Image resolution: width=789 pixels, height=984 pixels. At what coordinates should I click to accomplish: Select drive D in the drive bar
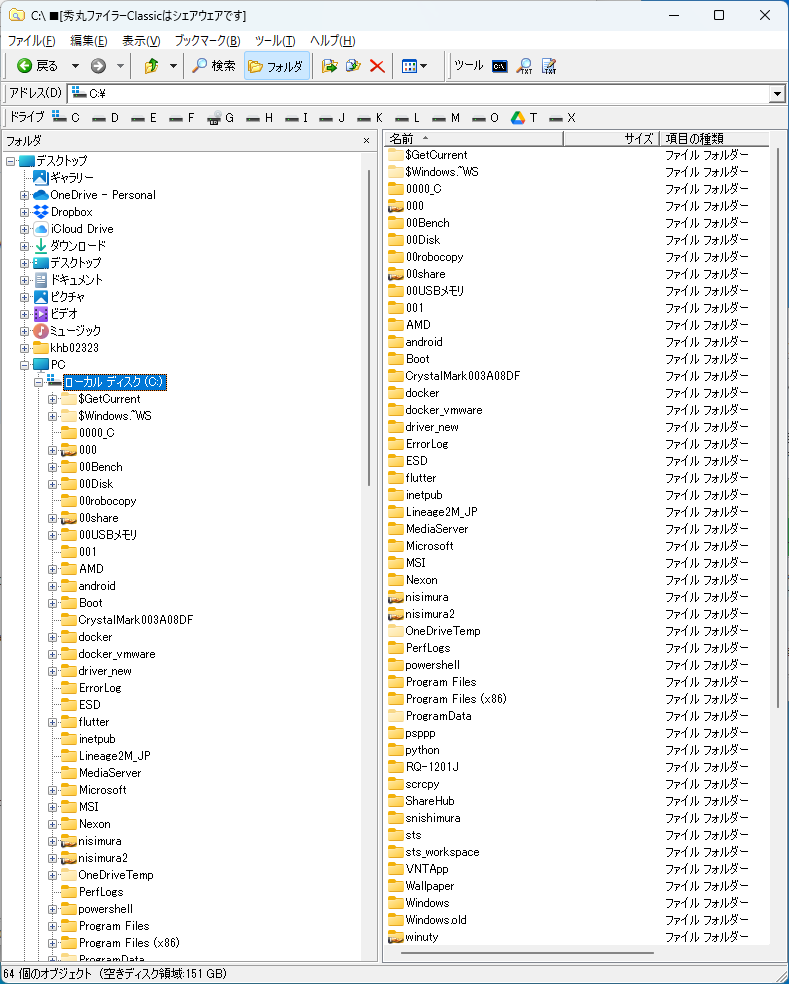tap(105, 117)
